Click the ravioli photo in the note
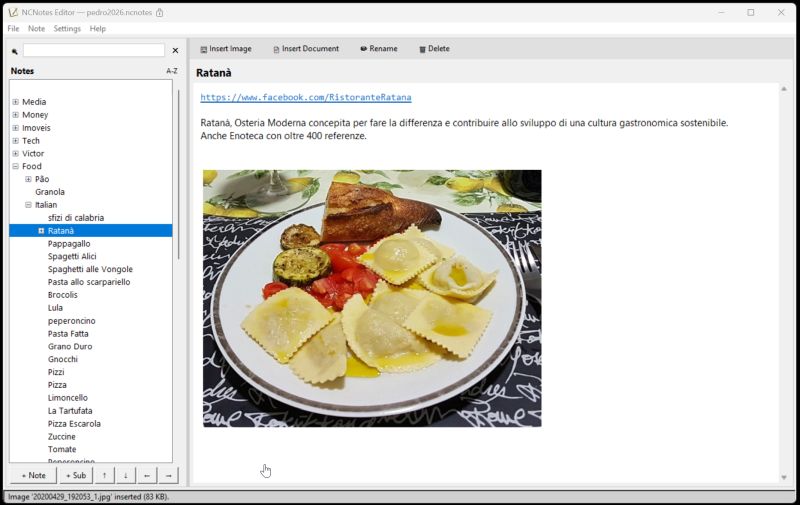 coord(372,298)
